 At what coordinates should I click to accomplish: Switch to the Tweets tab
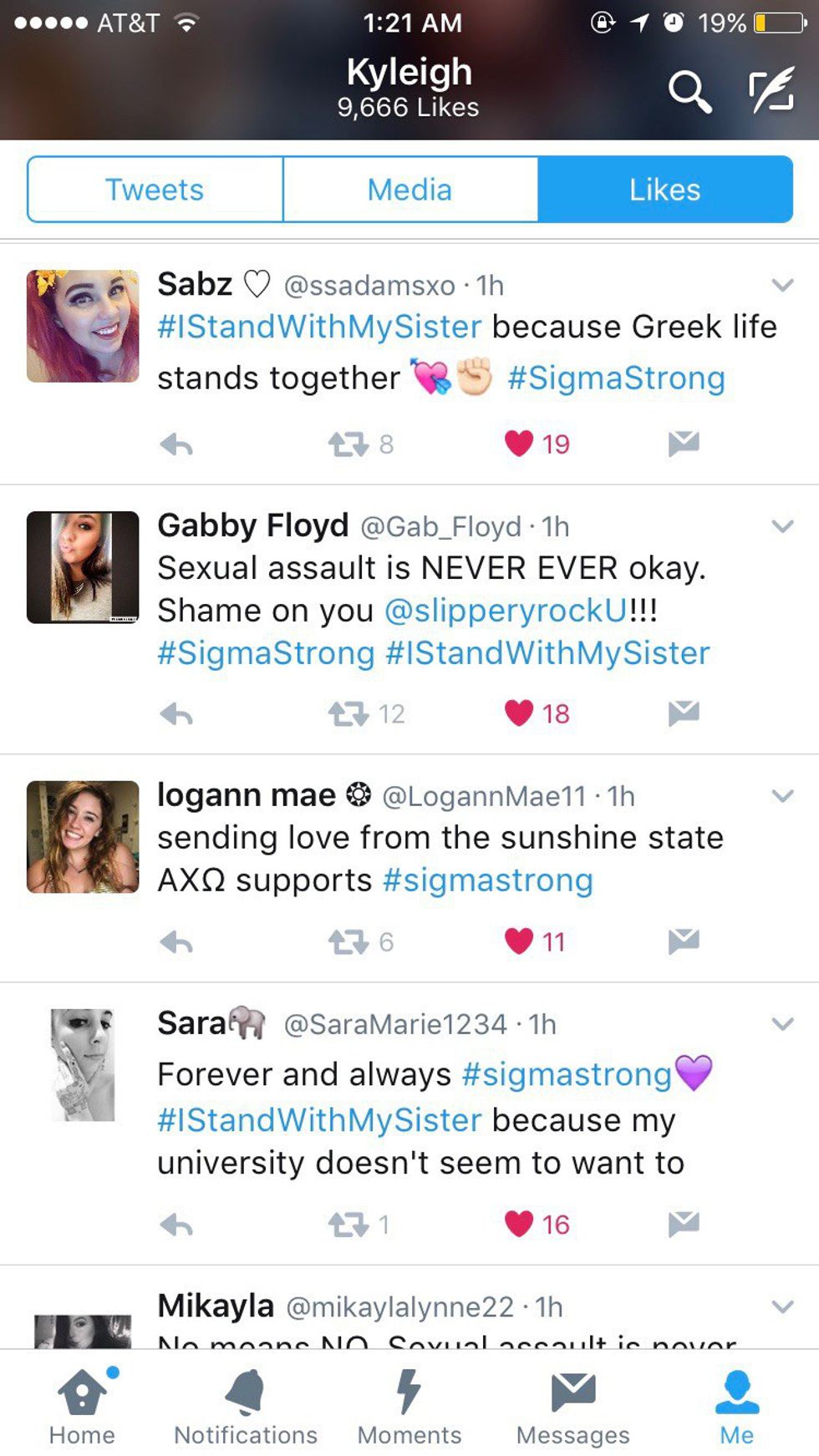tap(155, 190)
